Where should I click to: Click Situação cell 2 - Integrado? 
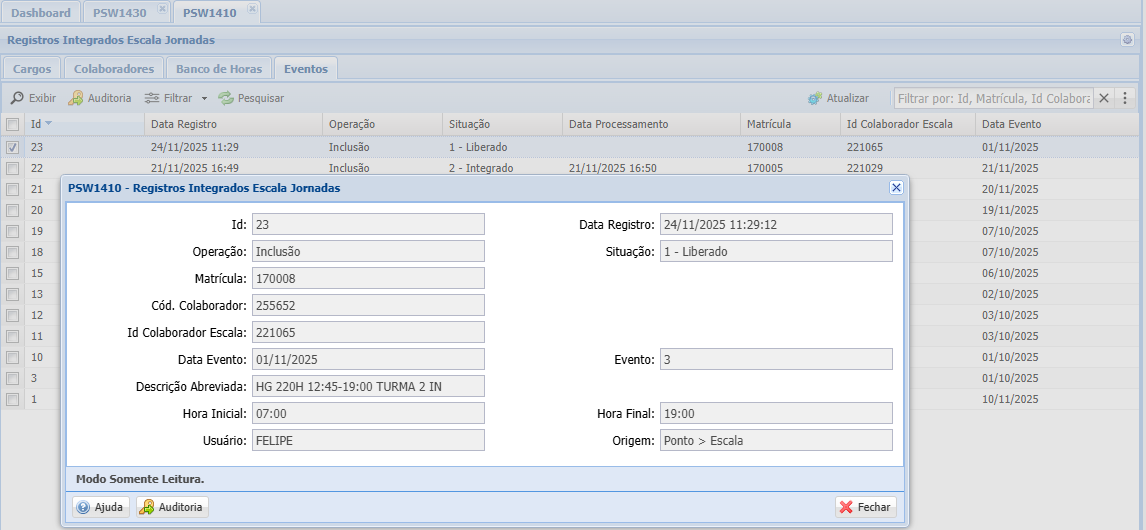[481, 168]
